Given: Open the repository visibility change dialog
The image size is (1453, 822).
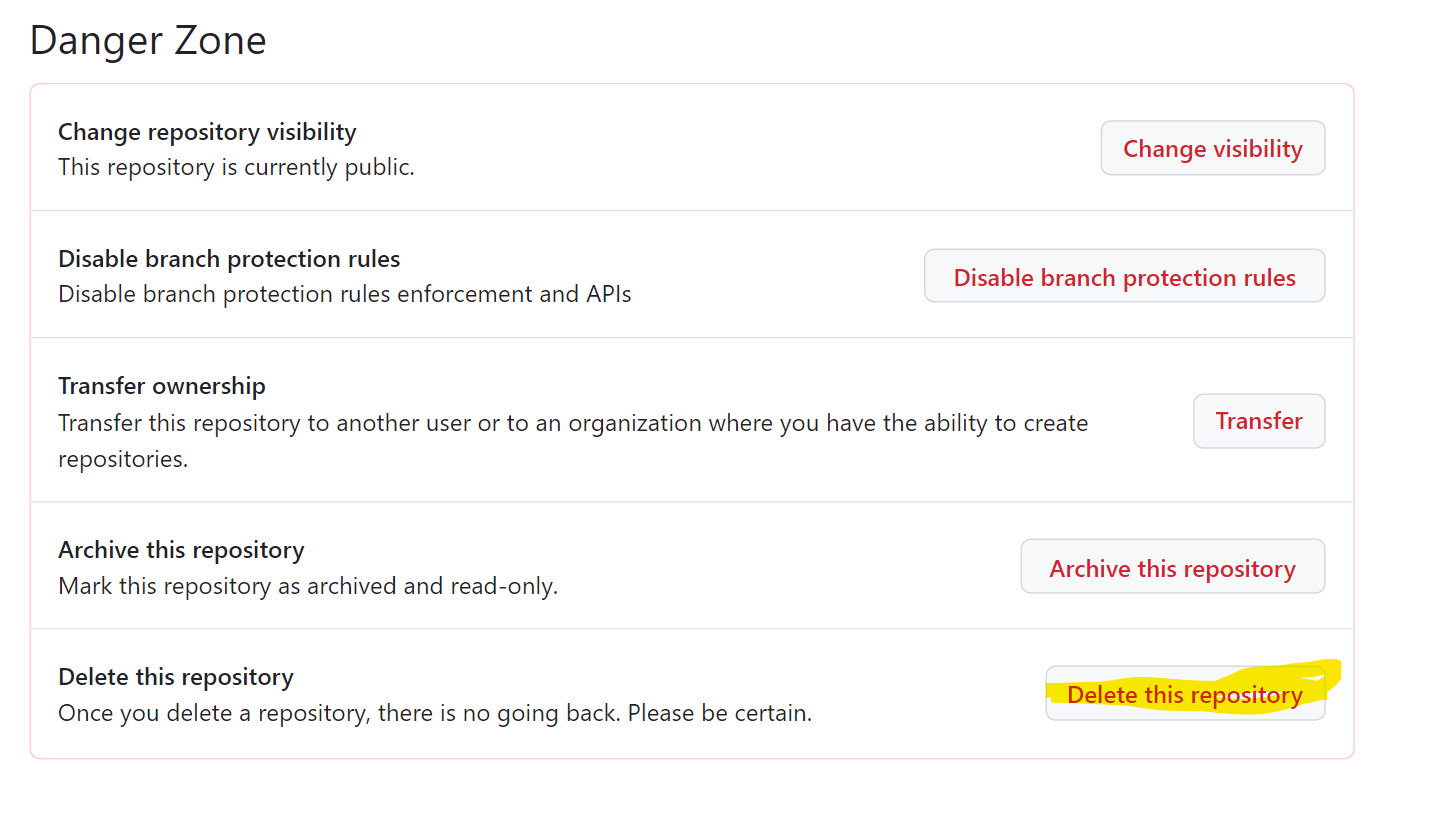Looking at the screenshot, I should click(1212, 147).
